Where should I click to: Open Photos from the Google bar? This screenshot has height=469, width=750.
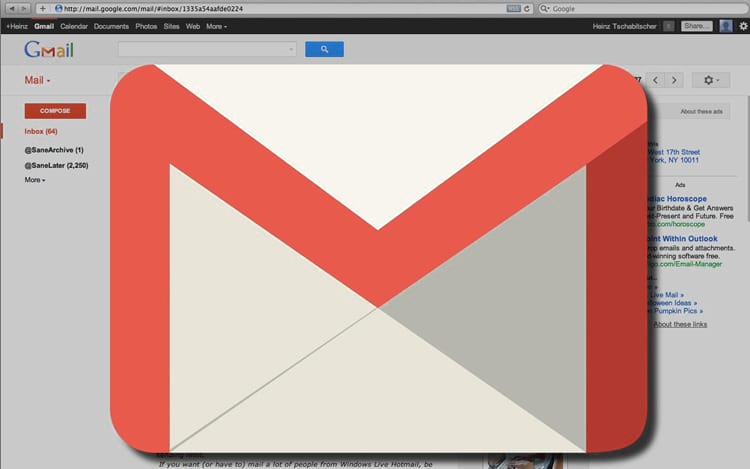pos(146,26)
